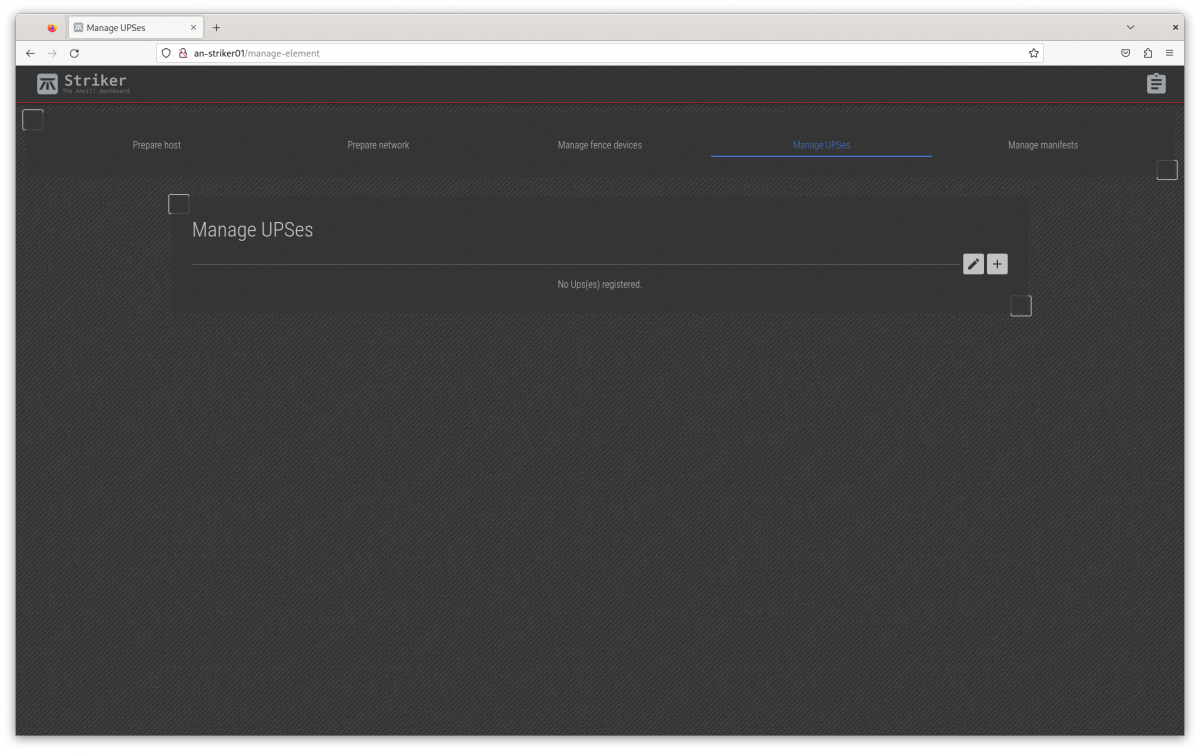Bookmark this page with the star icon
Image resolution: width=1200 pixels, height=753 pixels.
[x=1033, y=53]
